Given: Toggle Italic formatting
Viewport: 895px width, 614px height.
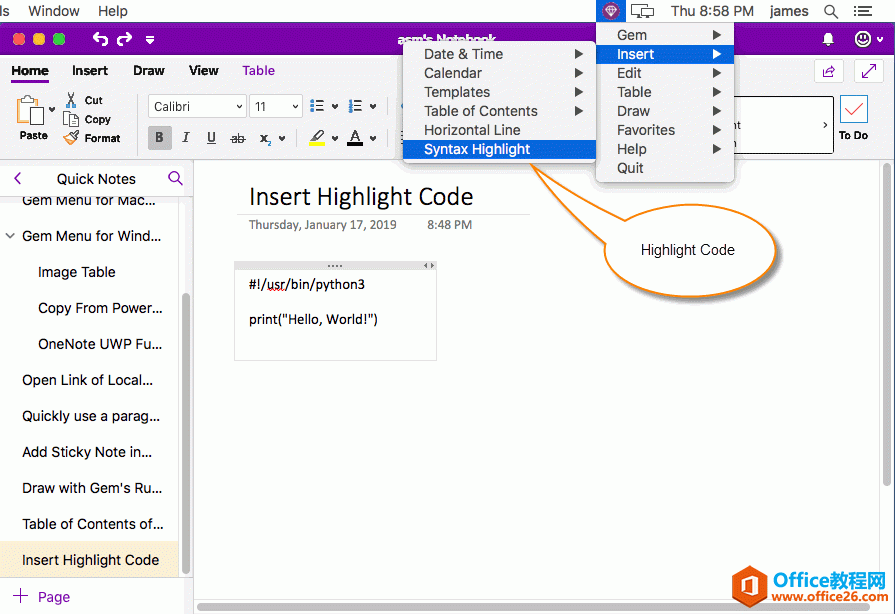Looking at the screenshot, I should tap(185, 138).
